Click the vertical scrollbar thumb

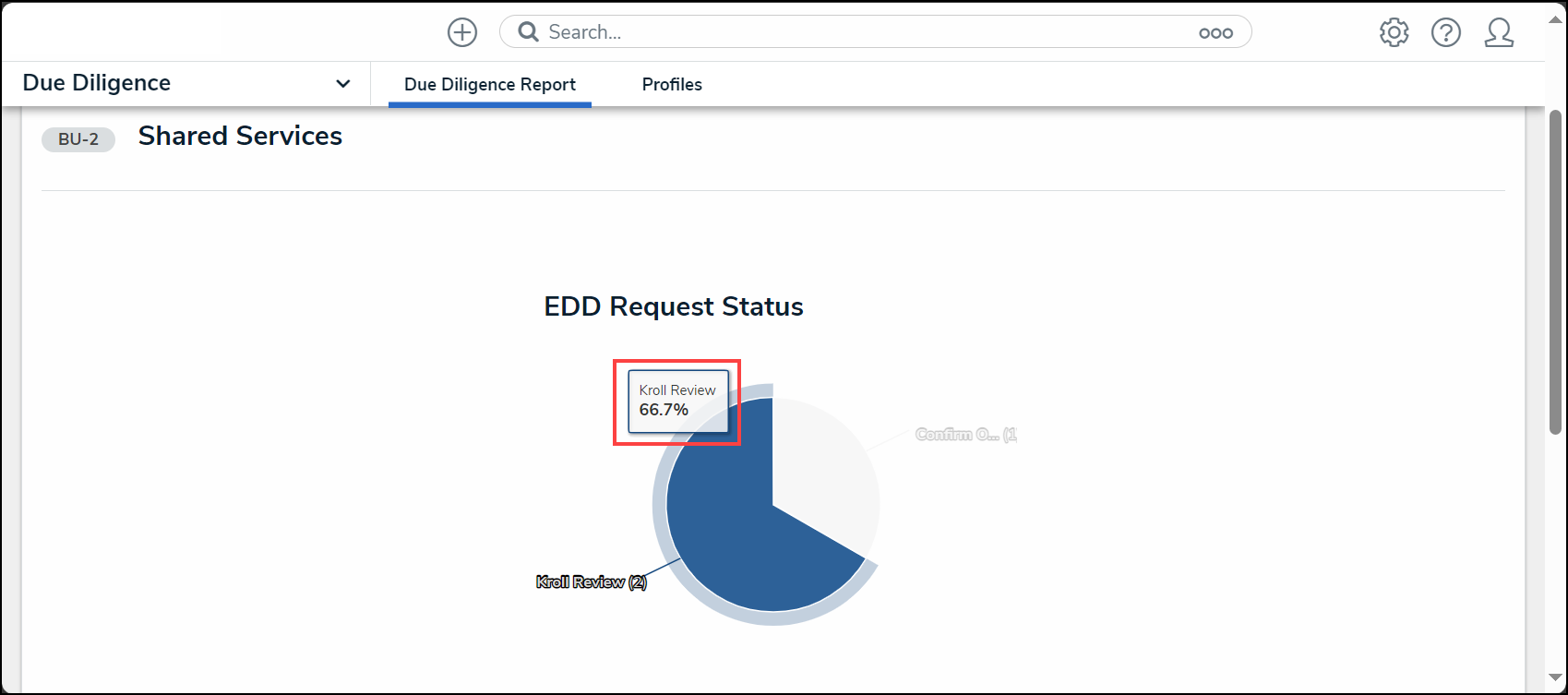coord(1555,270)
